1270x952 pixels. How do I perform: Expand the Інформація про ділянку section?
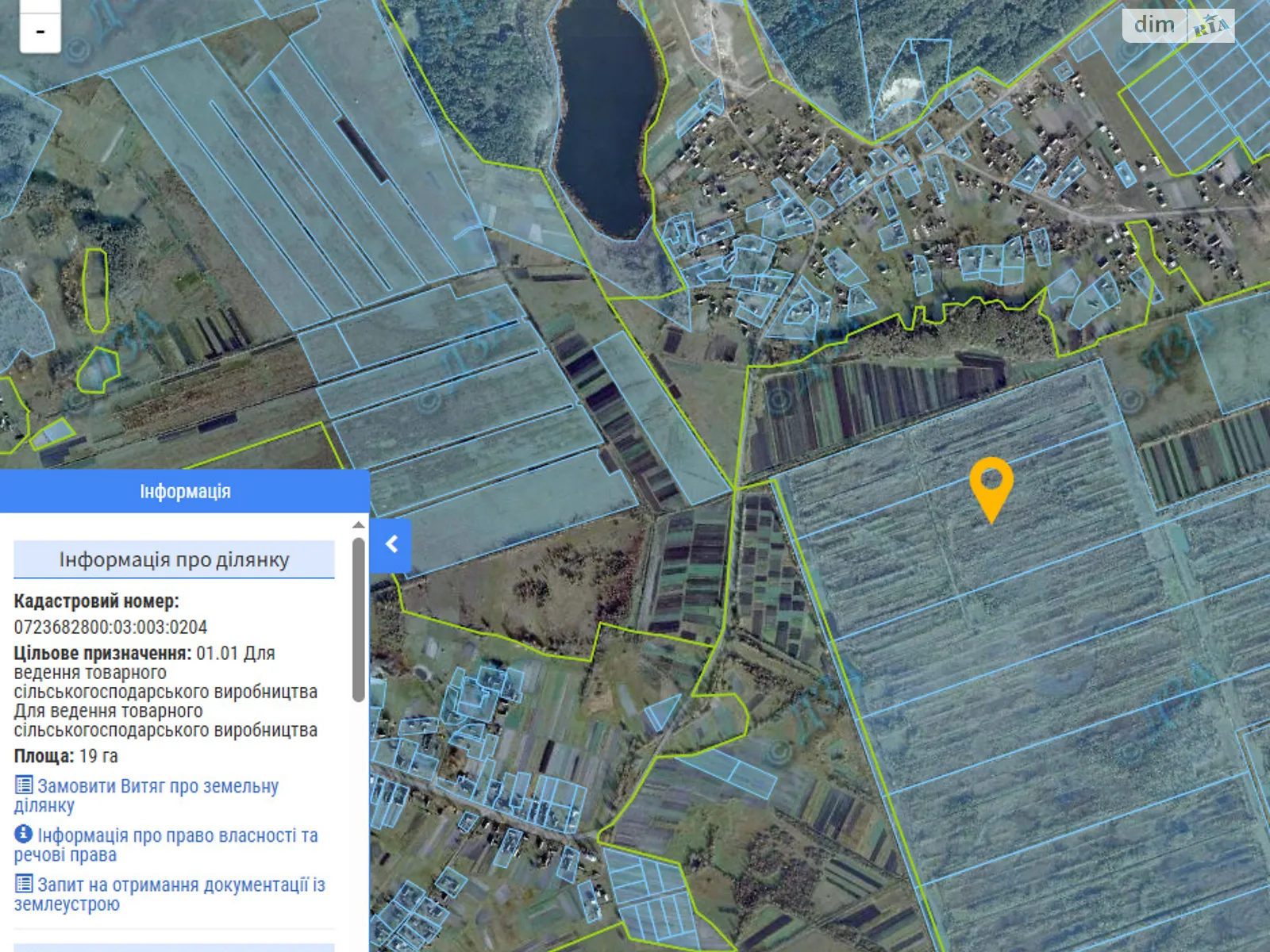tap(174, 560)
